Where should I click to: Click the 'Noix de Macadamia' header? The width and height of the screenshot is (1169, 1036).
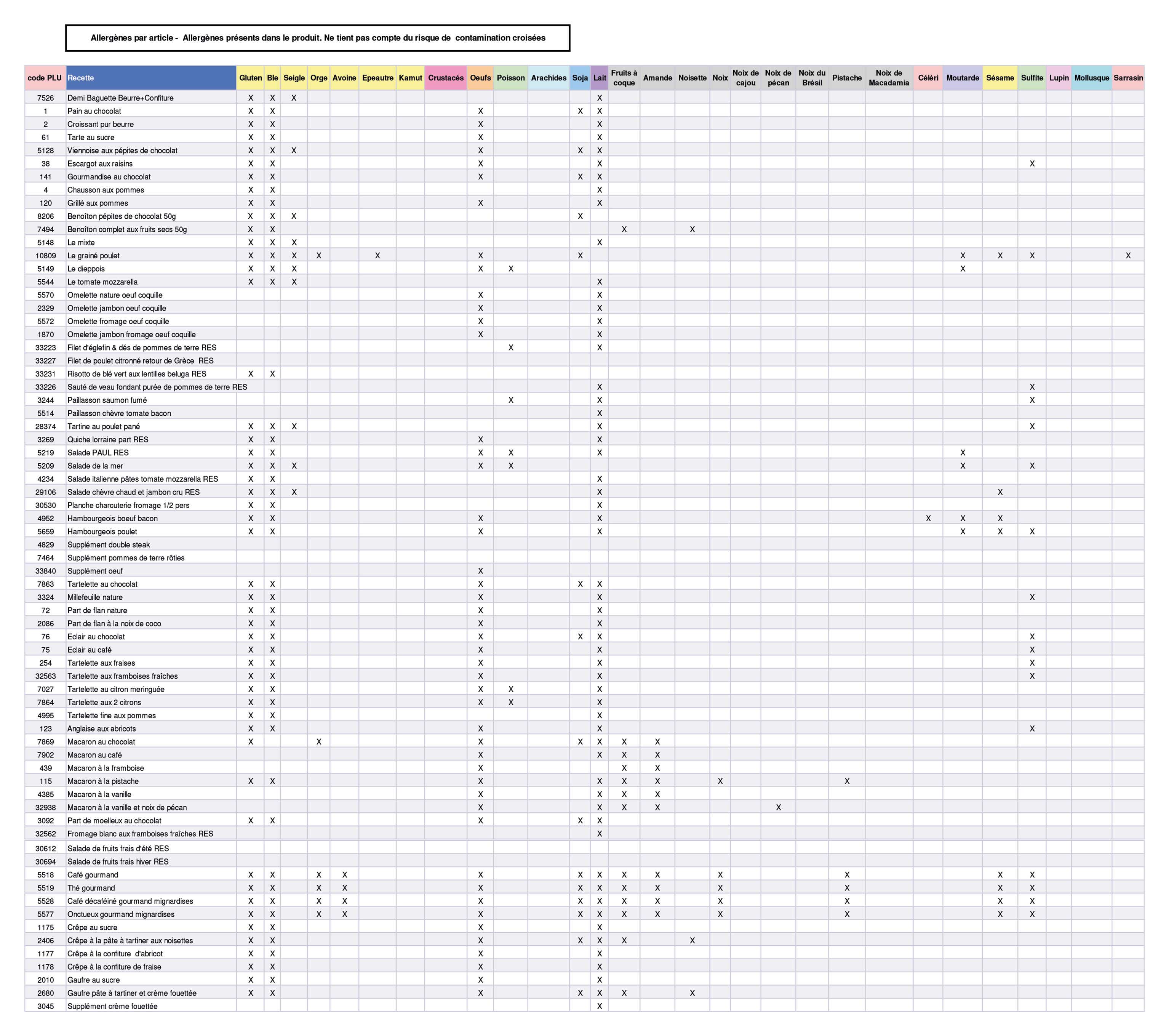tap(889, 78)
